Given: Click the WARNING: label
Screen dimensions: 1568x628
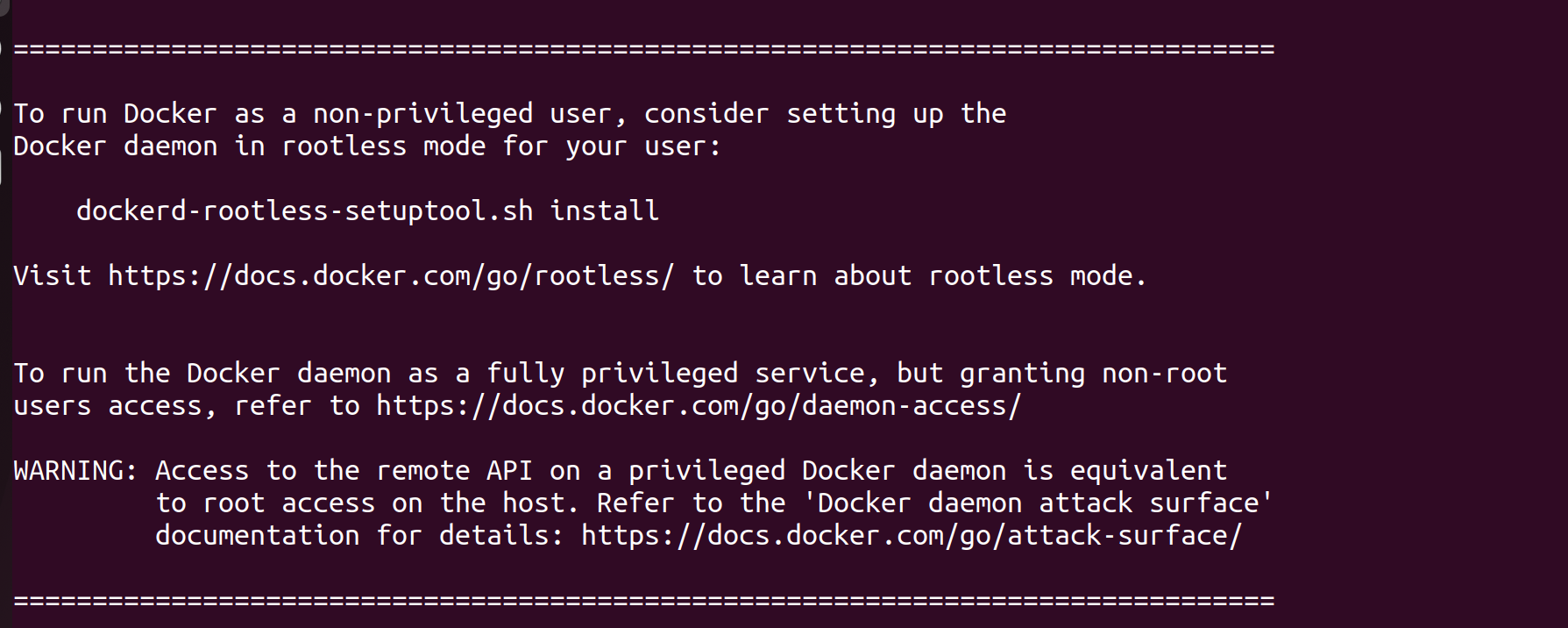Looking at the screenshot, I should click(75, 471).
